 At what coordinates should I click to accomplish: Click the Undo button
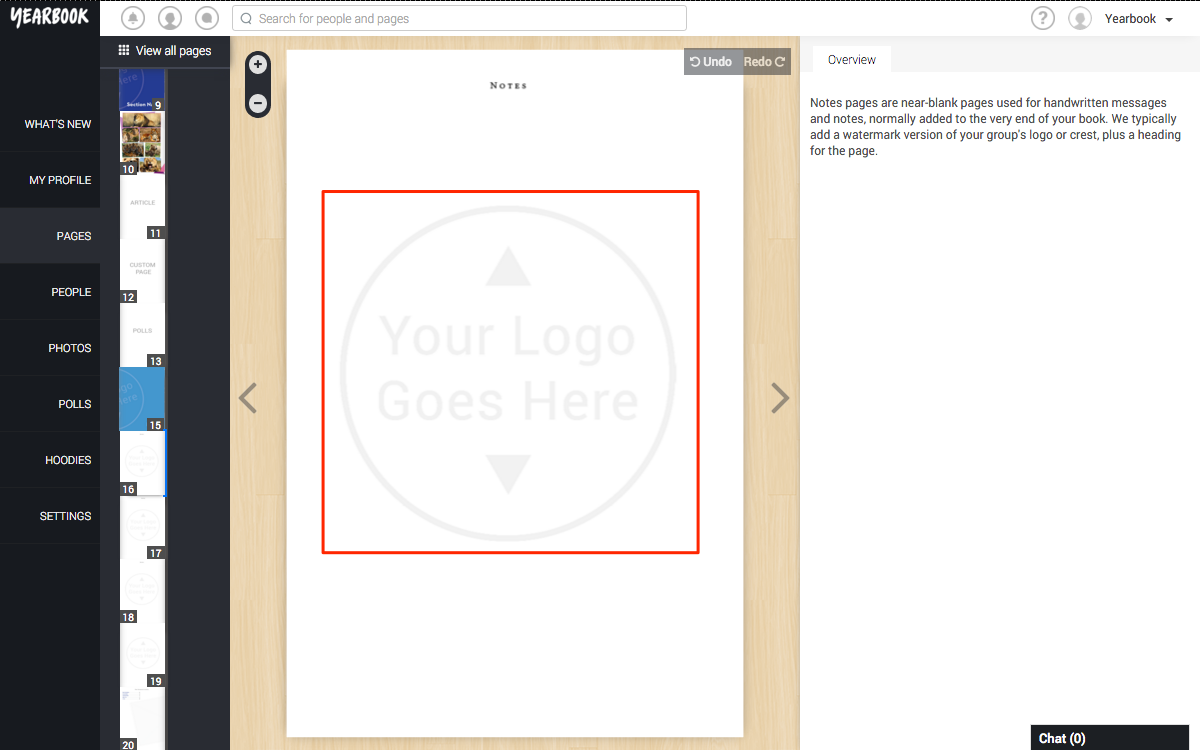pos(711,61)
